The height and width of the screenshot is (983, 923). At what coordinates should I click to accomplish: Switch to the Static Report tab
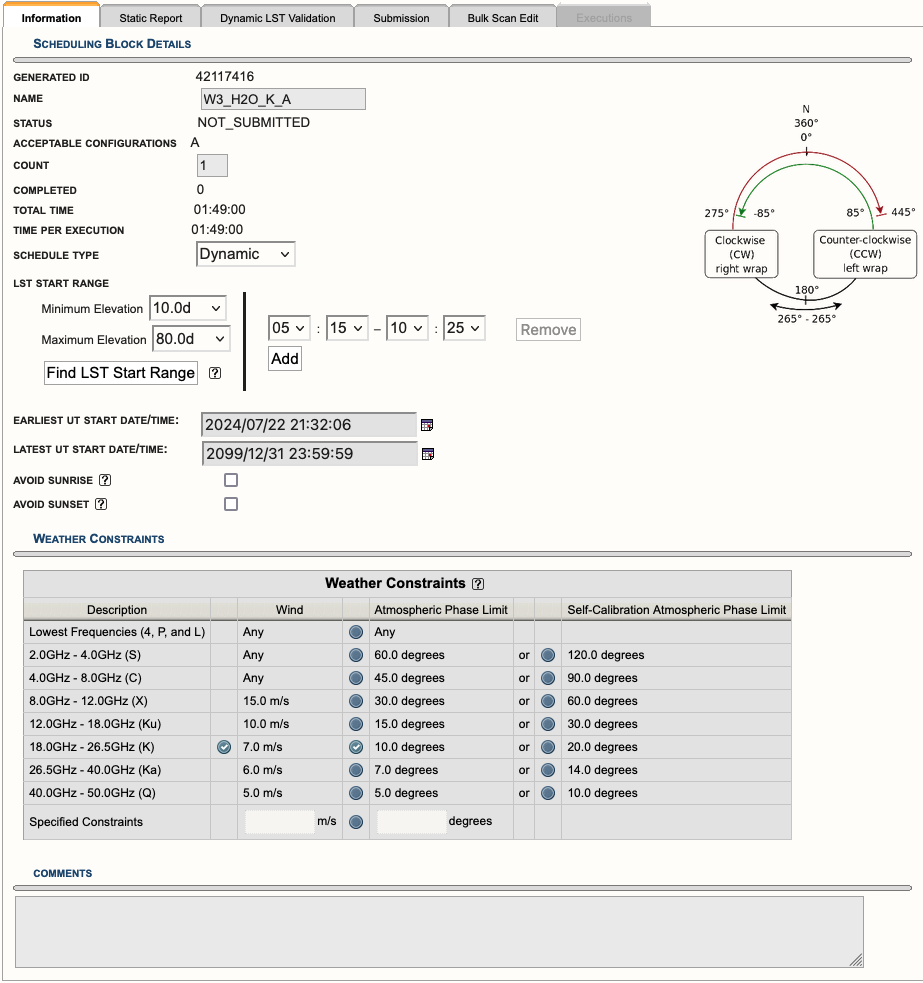tap(151, 18)
